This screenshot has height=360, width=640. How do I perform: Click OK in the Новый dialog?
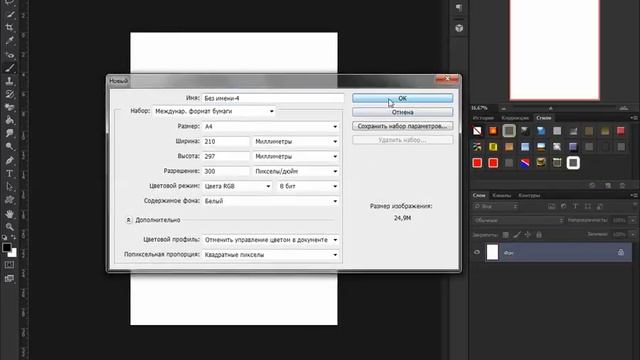[x=402, y=98]
